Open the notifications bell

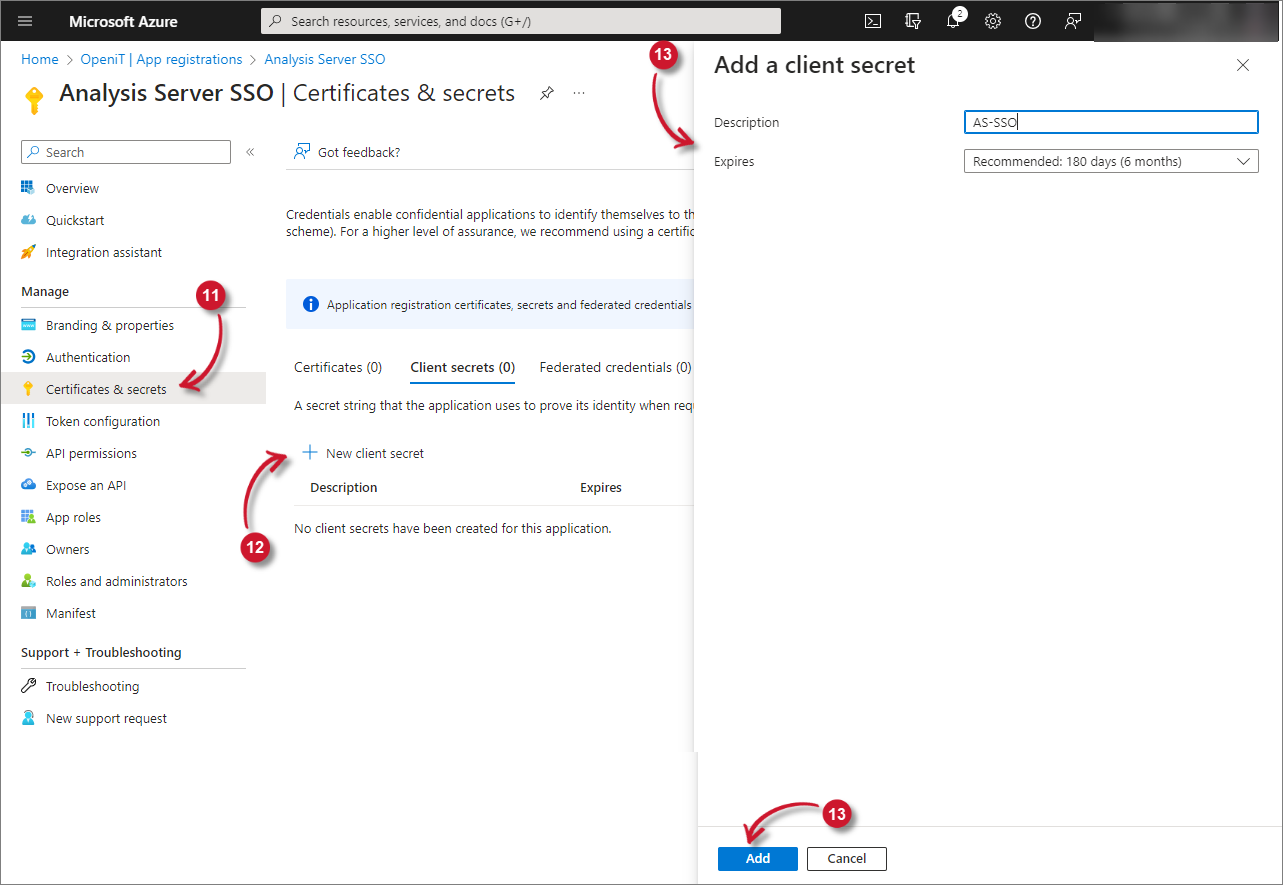click(x=953, y=21)
